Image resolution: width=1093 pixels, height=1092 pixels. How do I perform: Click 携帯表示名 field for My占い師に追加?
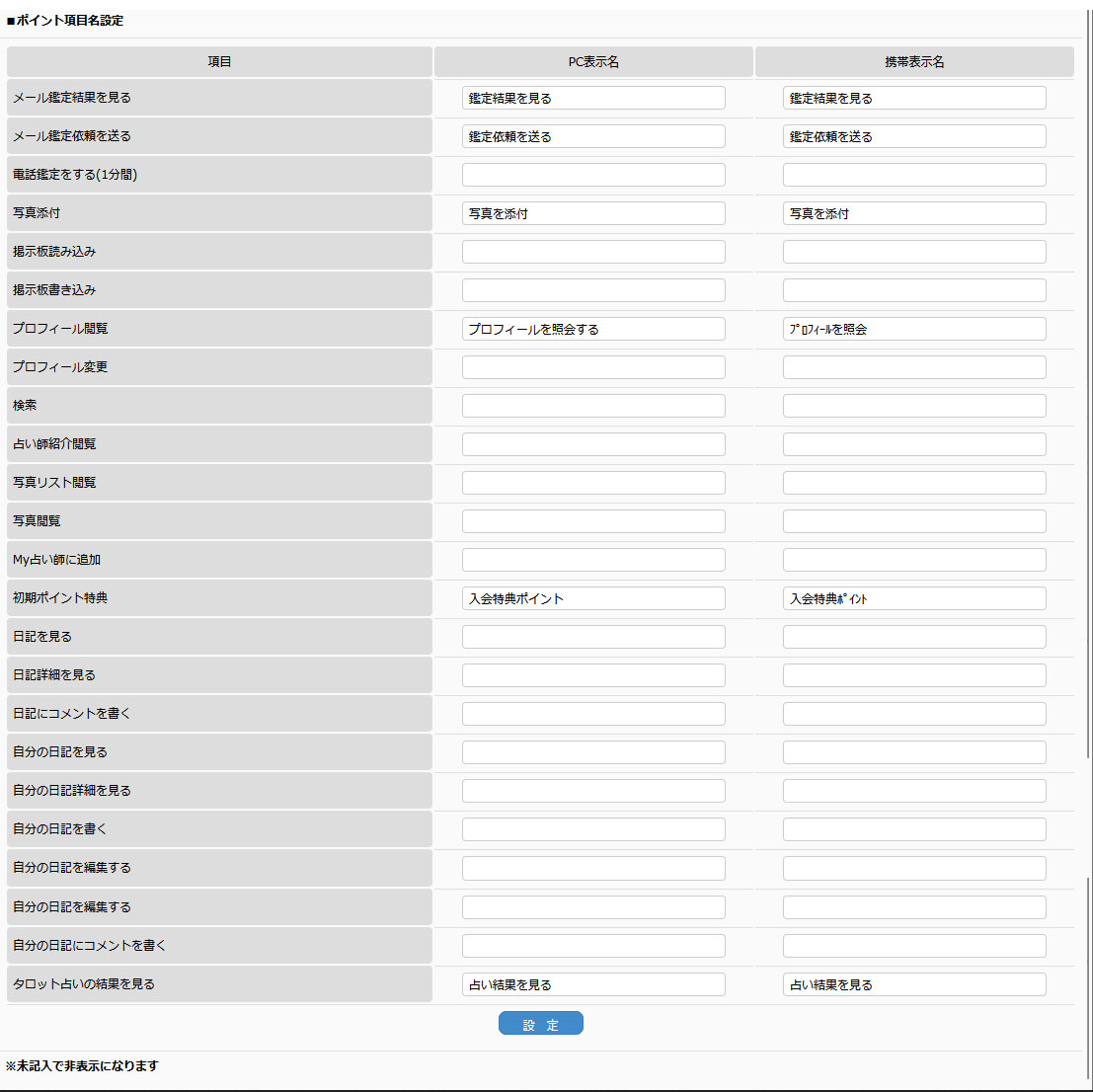click(914, 560)
